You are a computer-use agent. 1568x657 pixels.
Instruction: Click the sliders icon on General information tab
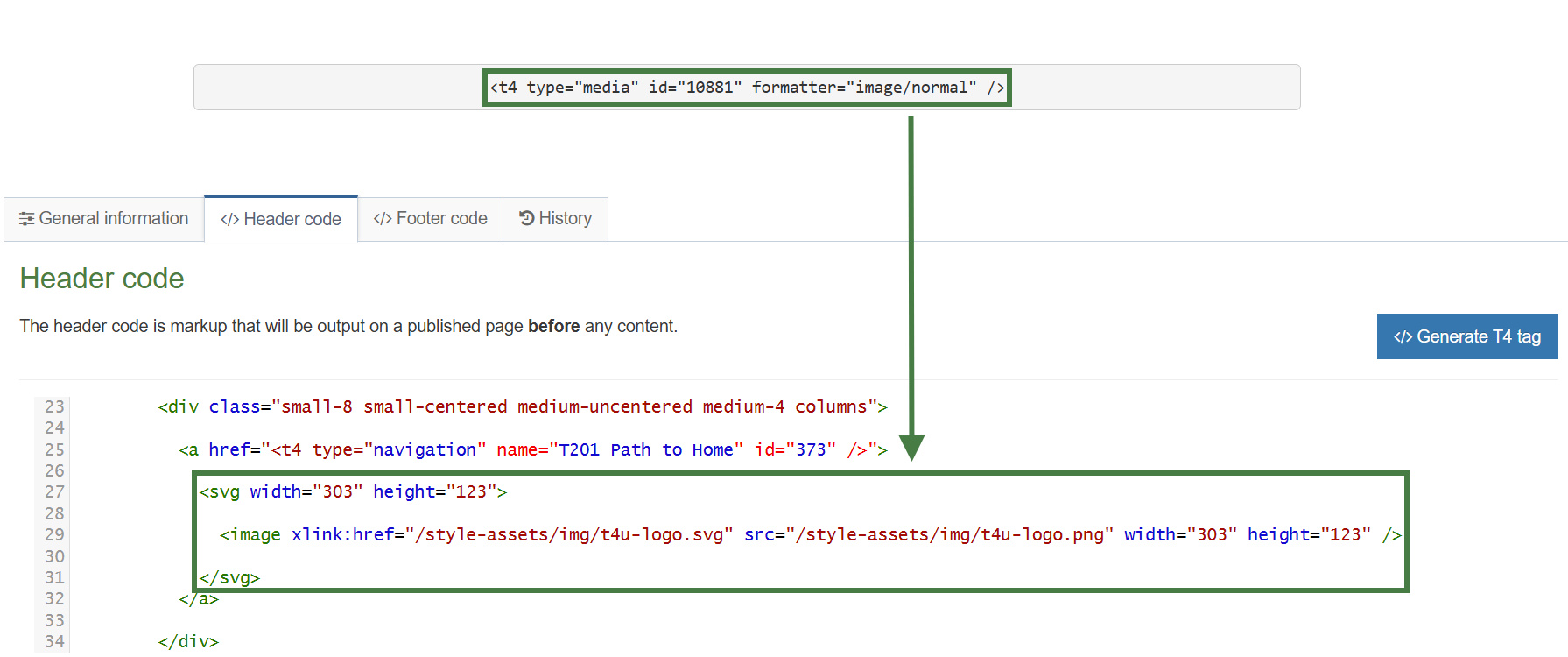[x=27, y=219]
